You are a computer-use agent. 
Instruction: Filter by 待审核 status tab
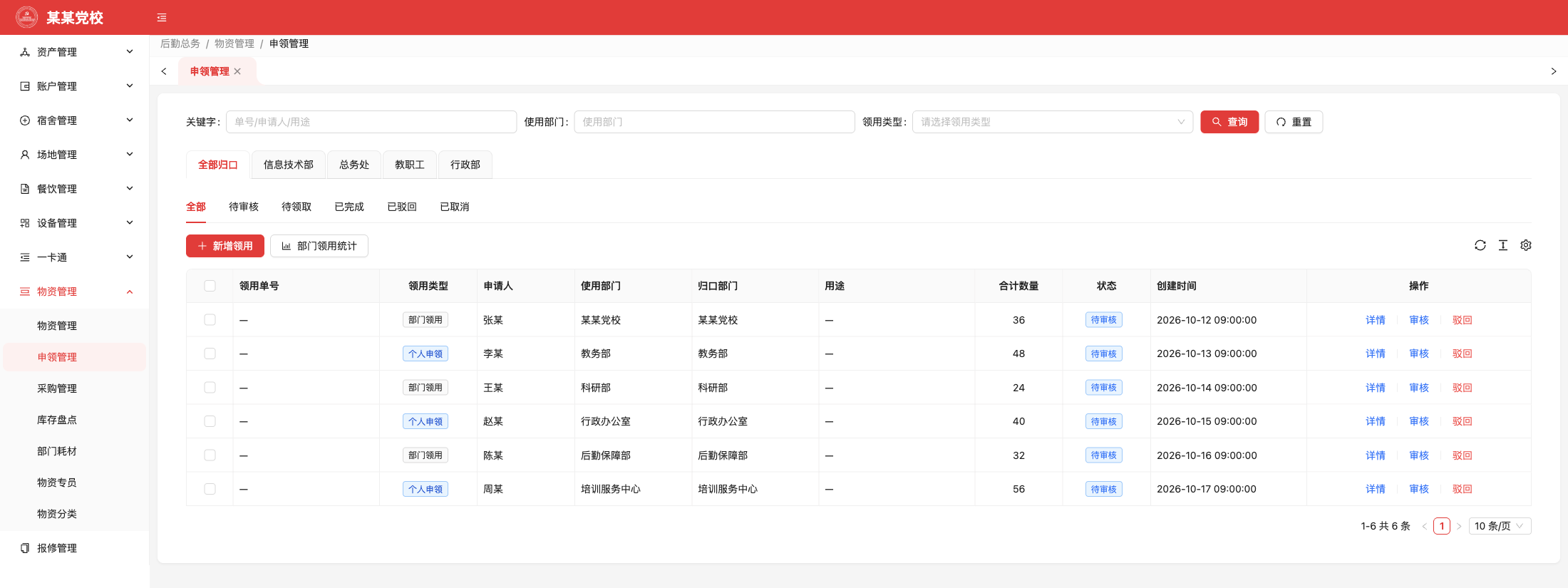click(x=244, y=207)
